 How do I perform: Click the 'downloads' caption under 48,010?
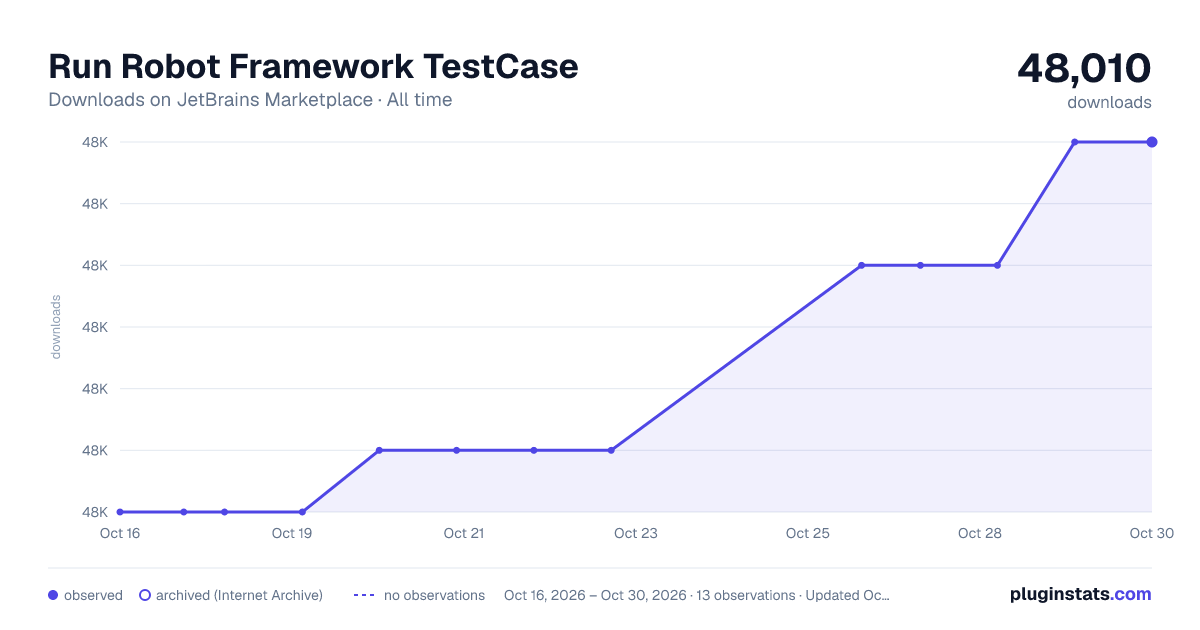coord(1109,102)
